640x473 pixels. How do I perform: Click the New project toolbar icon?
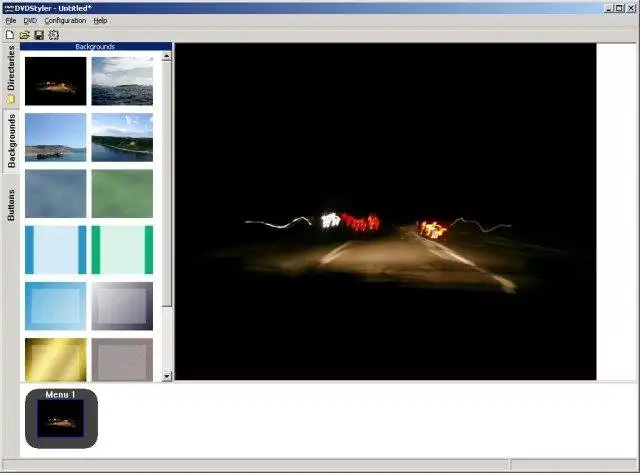coord(10,35)
